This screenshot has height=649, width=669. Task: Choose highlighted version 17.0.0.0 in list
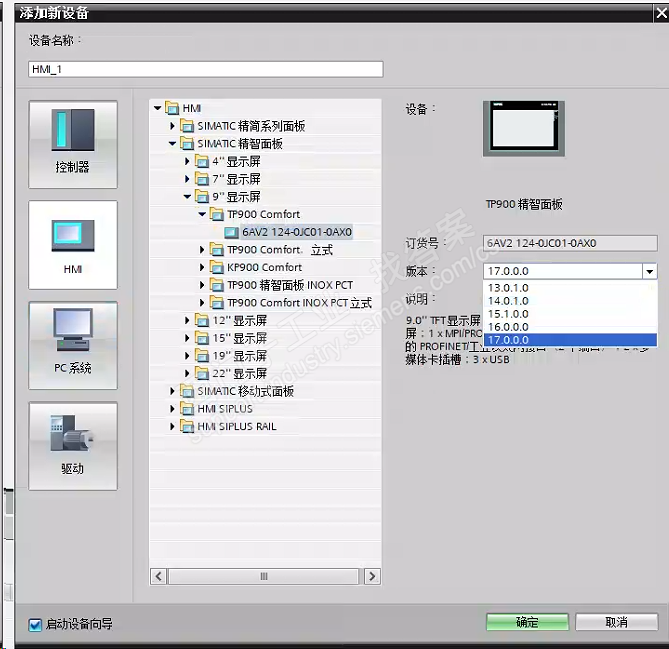click(570, 340)
